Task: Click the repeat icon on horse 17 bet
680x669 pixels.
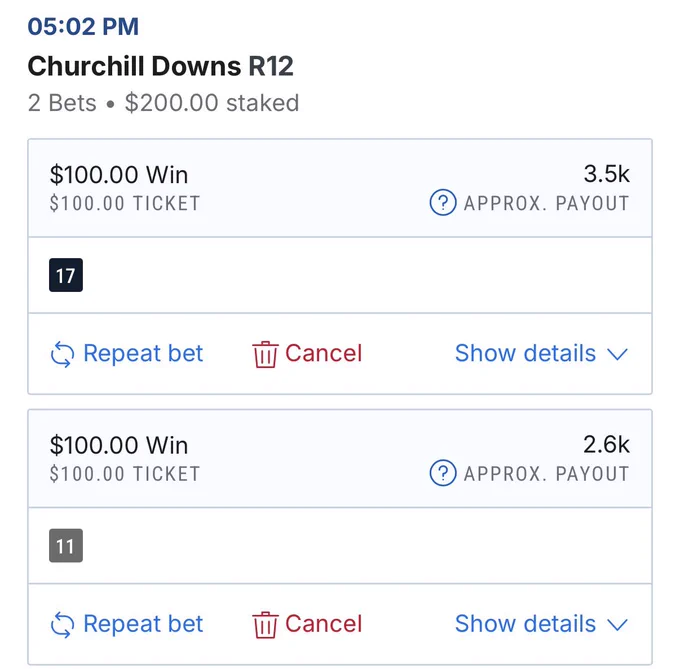Action: pyautogui.click(x=62, y=354)
